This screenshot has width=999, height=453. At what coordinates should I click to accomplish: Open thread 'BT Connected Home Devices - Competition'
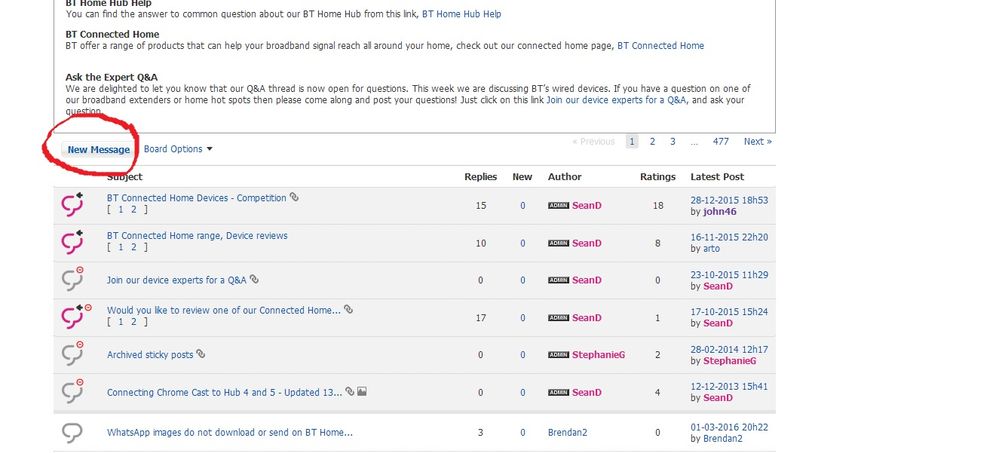click(x=197, y=198)
